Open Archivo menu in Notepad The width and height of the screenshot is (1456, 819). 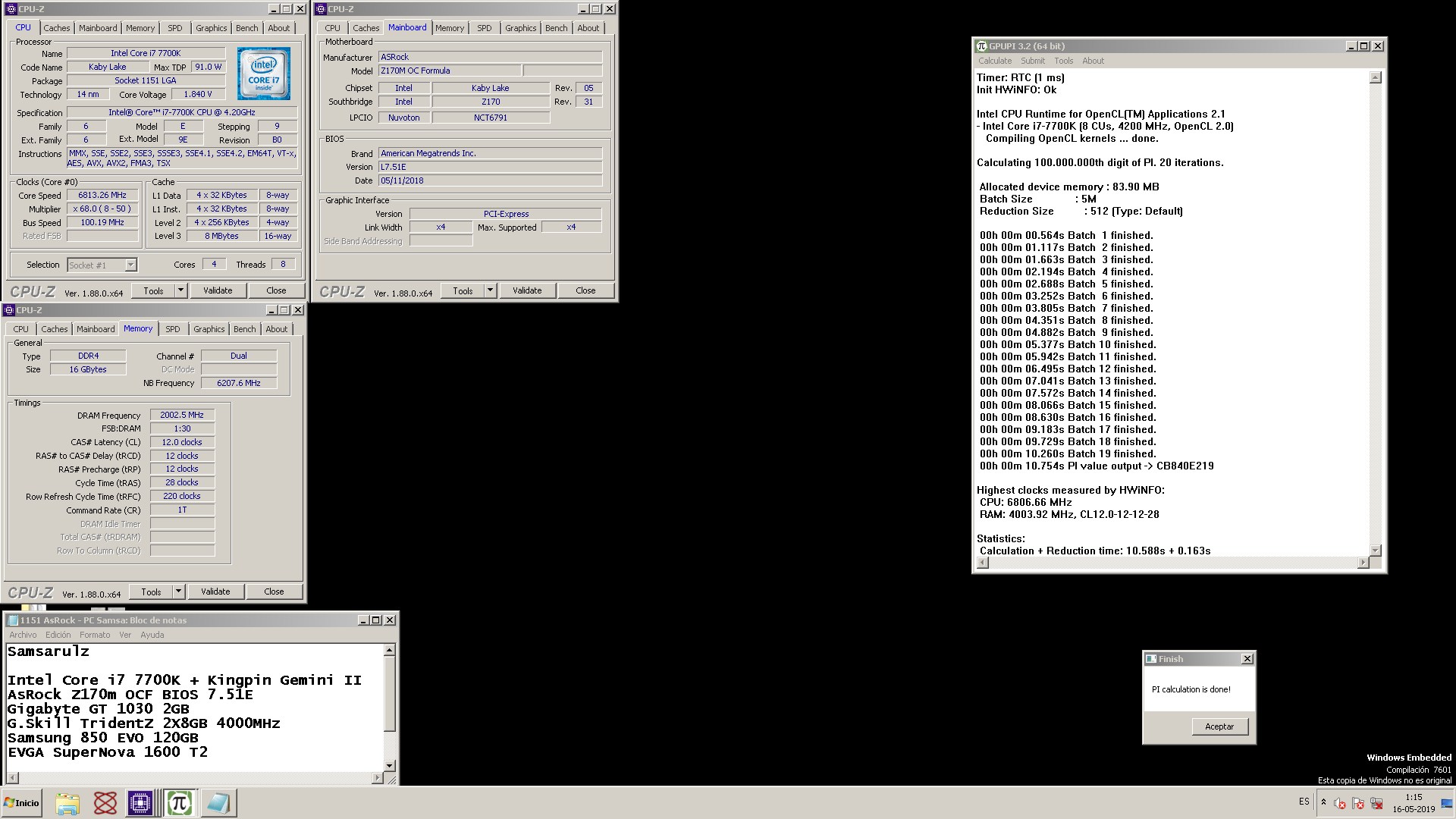coord(23,635)
